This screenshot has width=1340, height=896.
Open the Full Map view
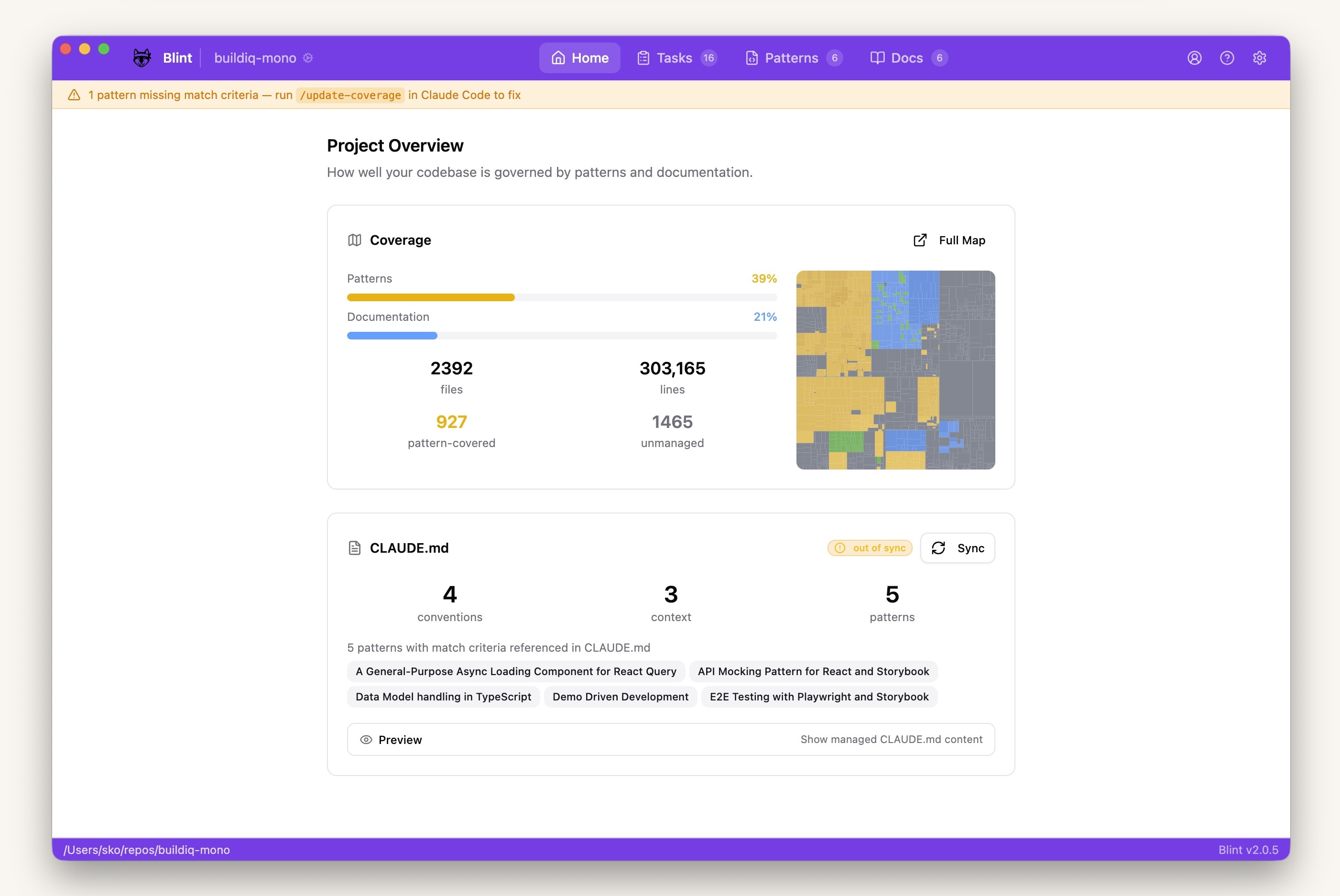pyautogui.click(x=961, y=240)
